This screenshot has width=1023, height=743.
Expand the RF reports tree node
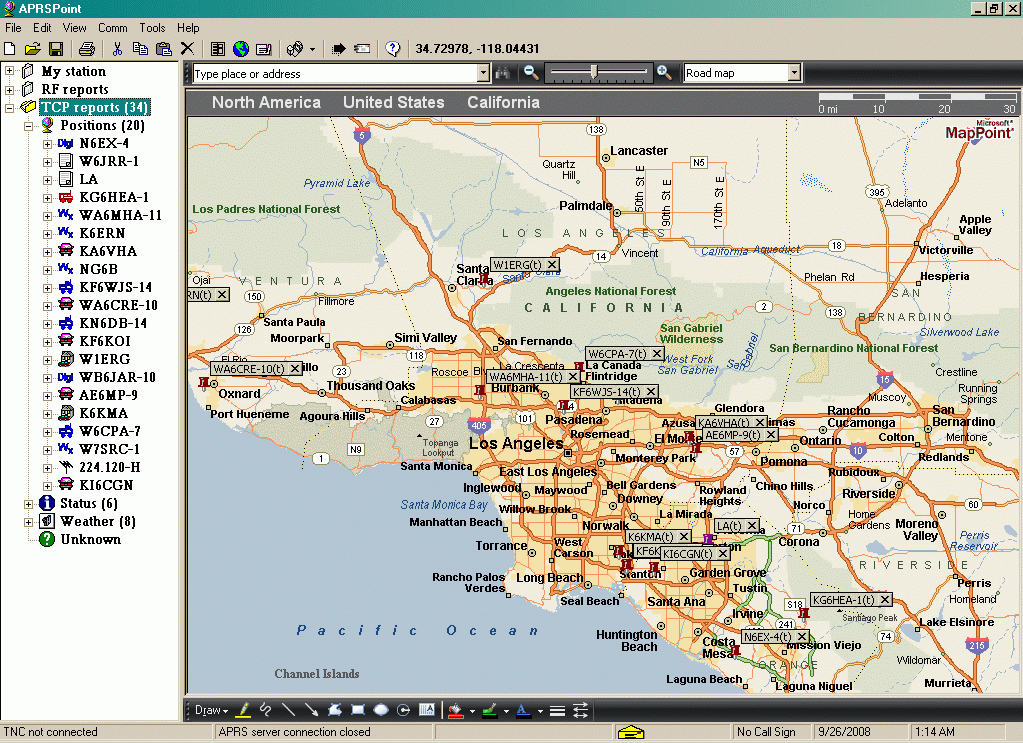point(9,89)
